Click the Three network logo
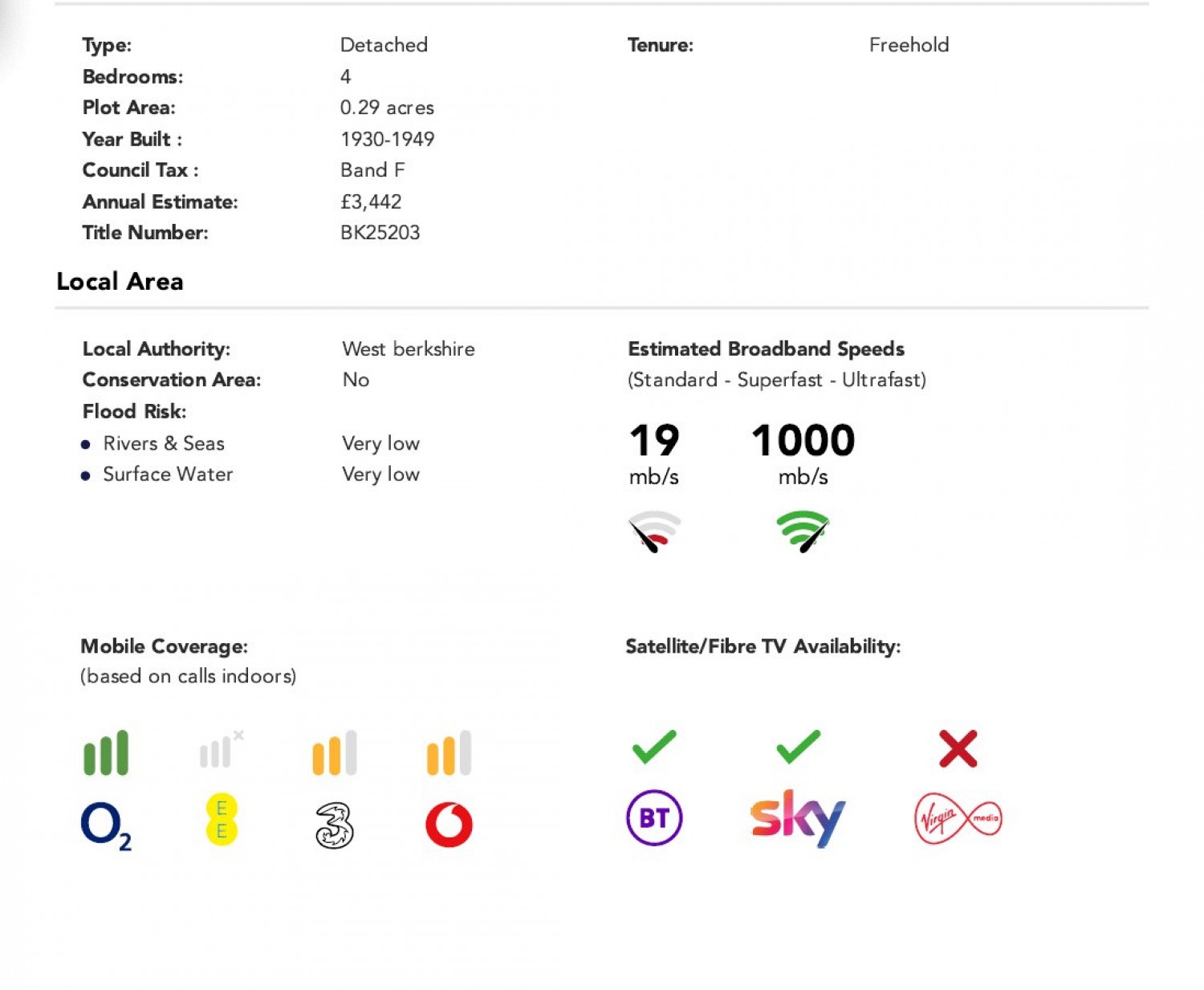 (x=335, y=825)
